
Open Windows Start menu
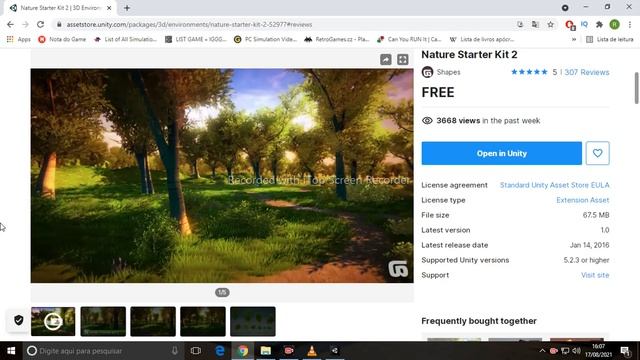coord(11,351)
